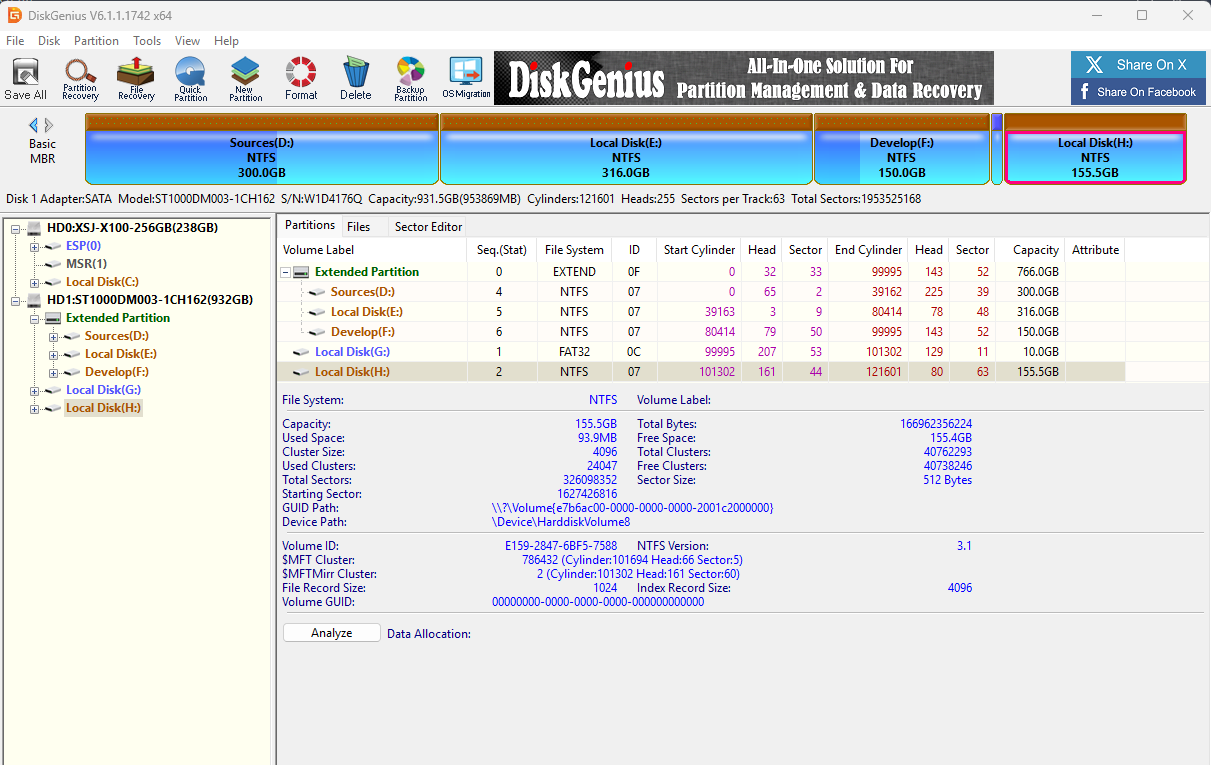The width and height of the screenshot is (1211, 765).
Task: Collapse the HD1 disk node in the tree
Action: (16, 300)
